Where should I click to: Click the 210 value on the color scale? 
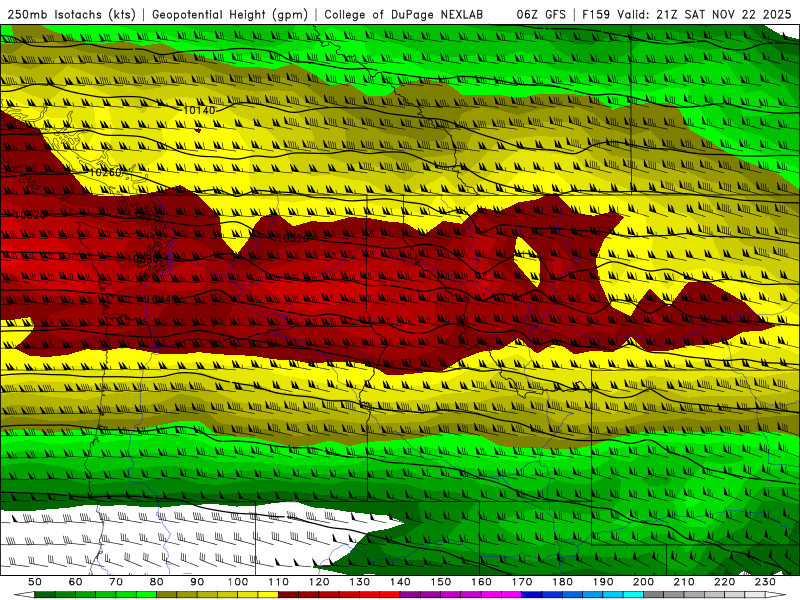point(684,582)
